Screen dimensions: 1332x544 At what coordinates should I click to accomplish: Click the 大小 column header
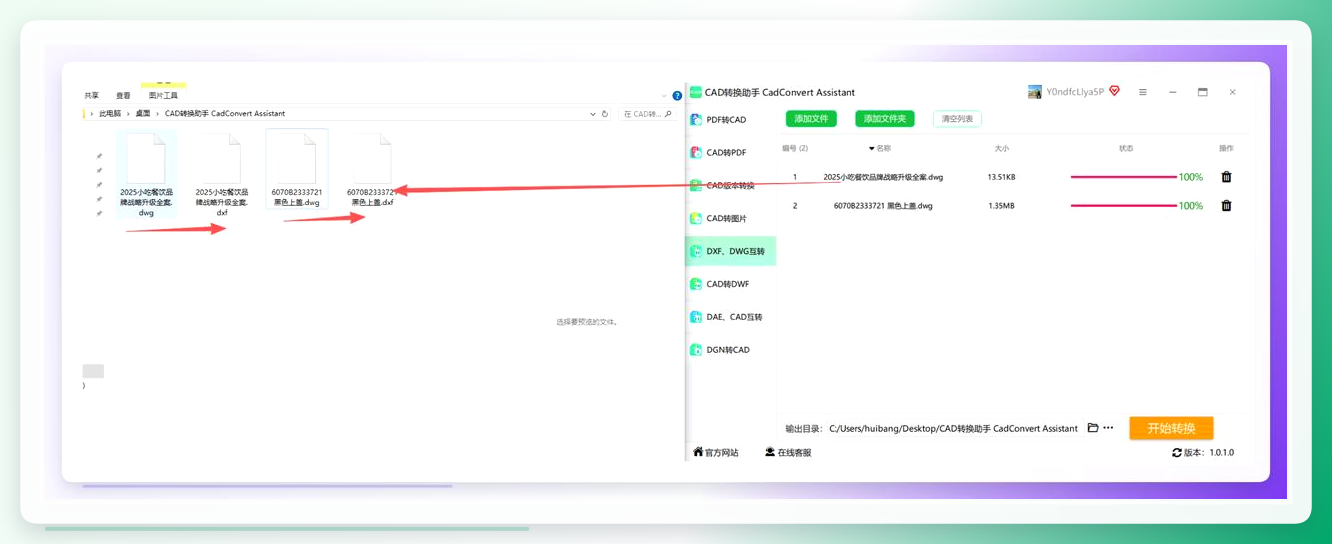pos(1001,148)
